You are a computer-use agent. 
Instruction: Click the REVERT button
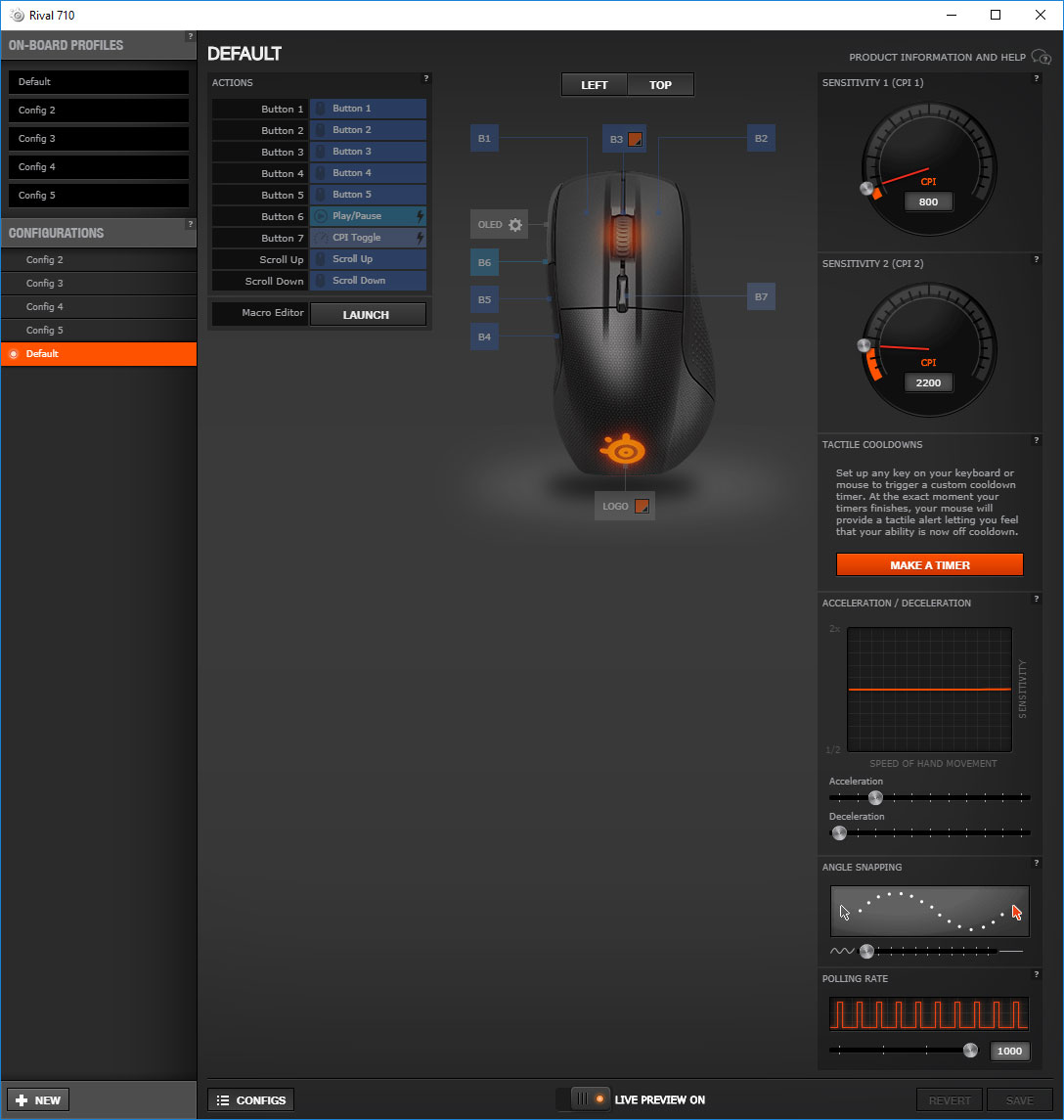pos(949,1100)
